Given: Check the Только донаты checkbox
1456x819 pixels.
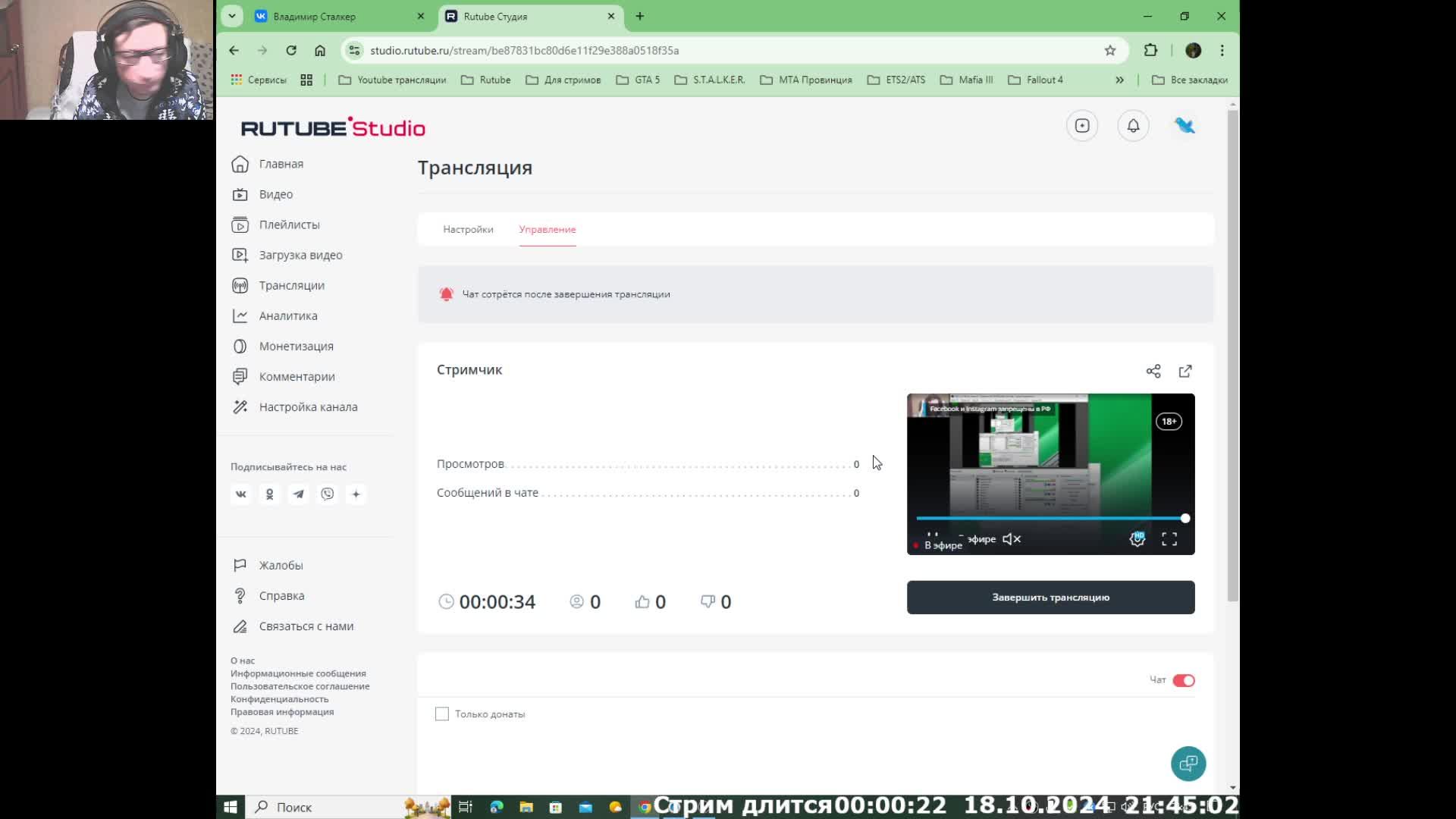Looking at the screenshot, I should [442, 714].
